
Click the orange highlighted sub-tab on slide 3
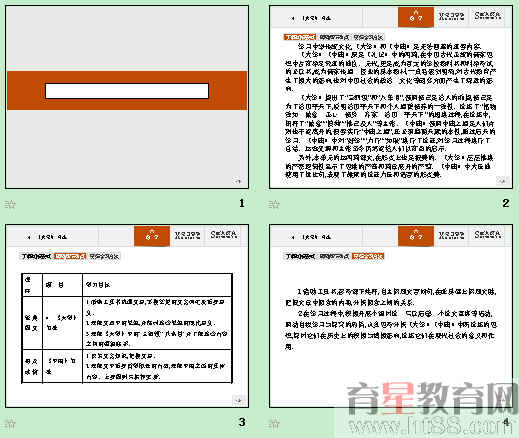pyautogui.click(x=70, y=256)
